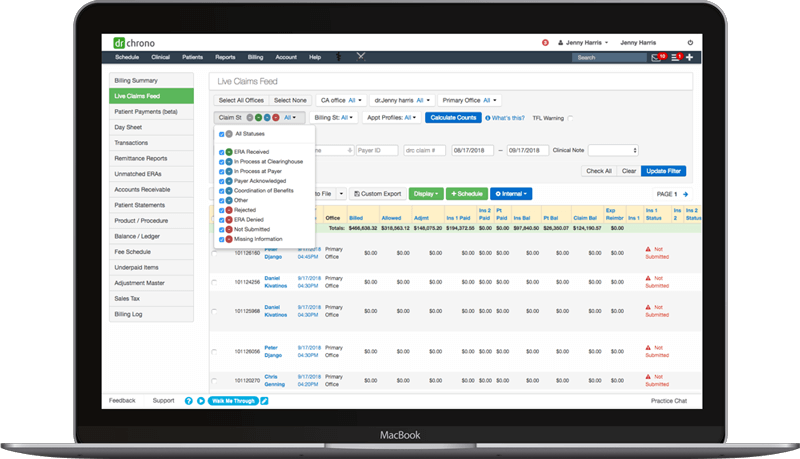Click the Check All button
The width and height of the screenshot is (800, 459).
599,171
